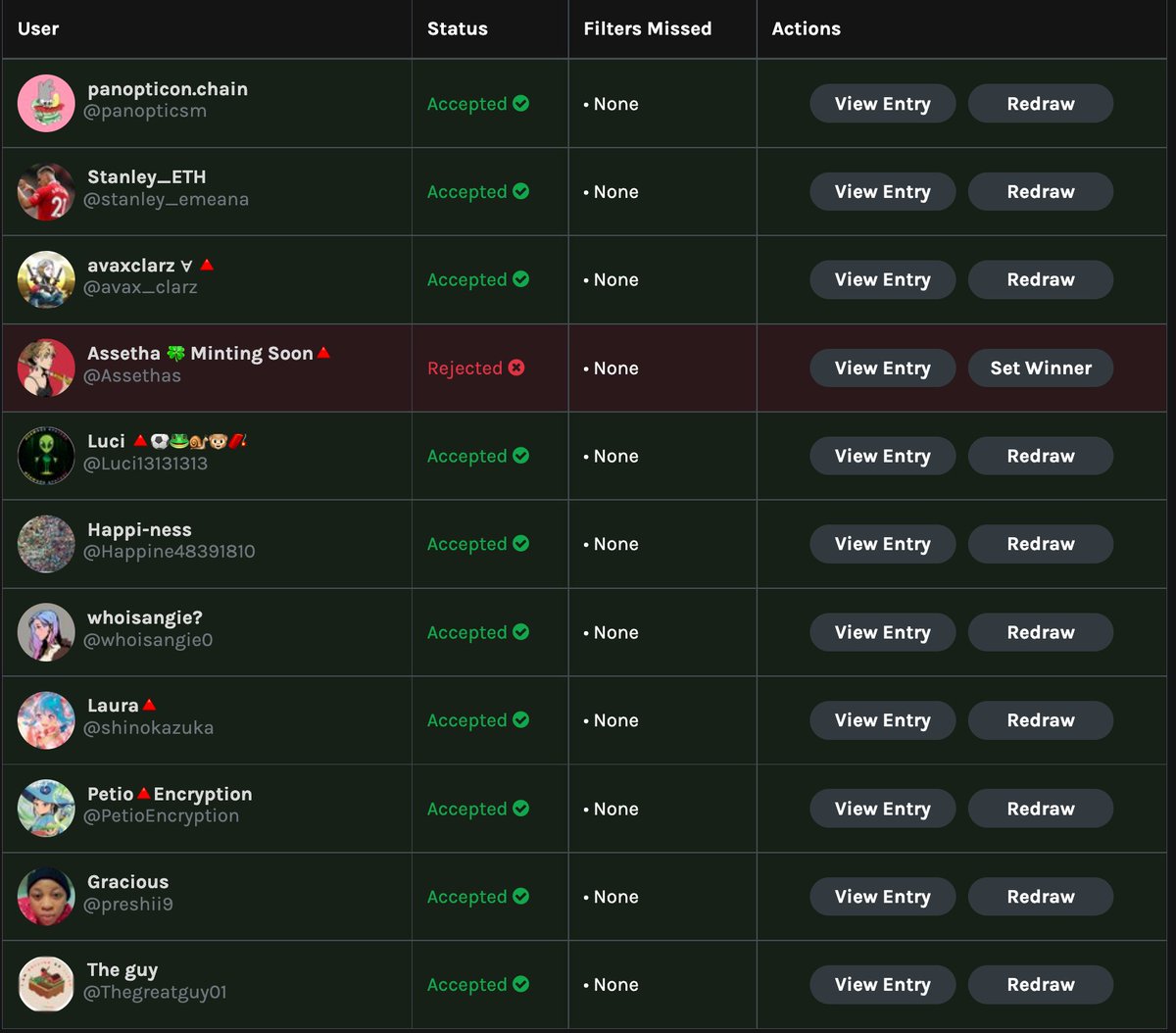Image resolution: width=1176 pixels, height=1033 pixels.
Task: Click the Accepted check icon beside The guy
Action: [521, 984]
